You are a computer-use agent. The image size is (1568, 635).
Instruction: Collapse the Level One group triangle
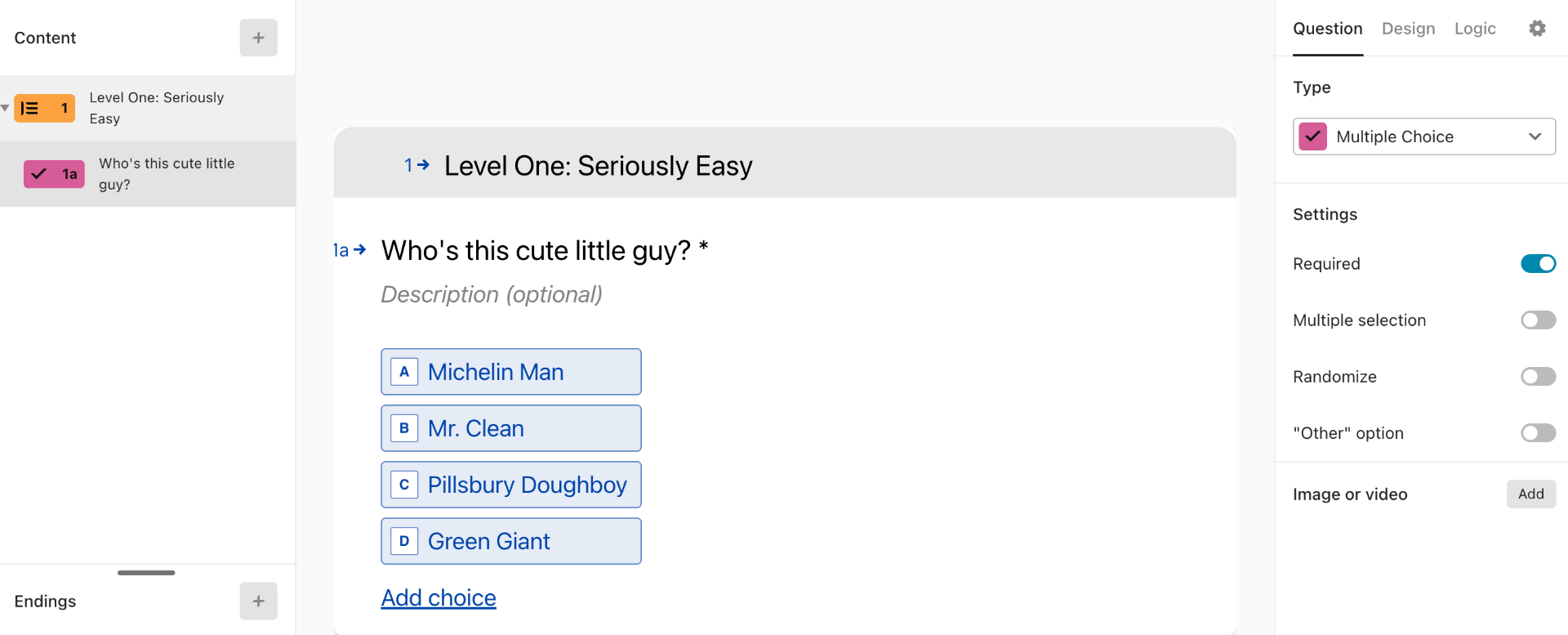point(5,108)
